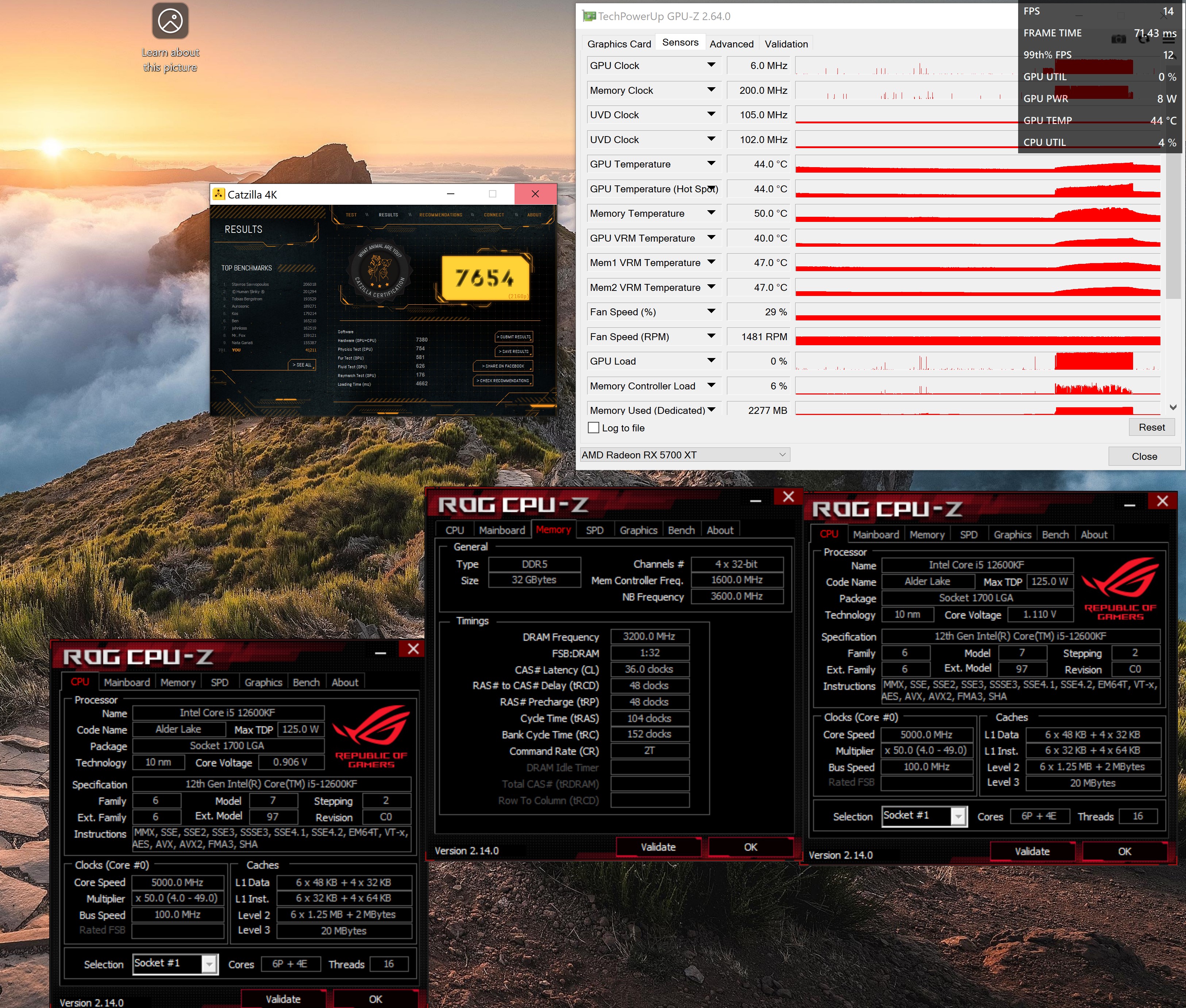
Task: Click the GPU-Z Close button
Action: 1144,456
